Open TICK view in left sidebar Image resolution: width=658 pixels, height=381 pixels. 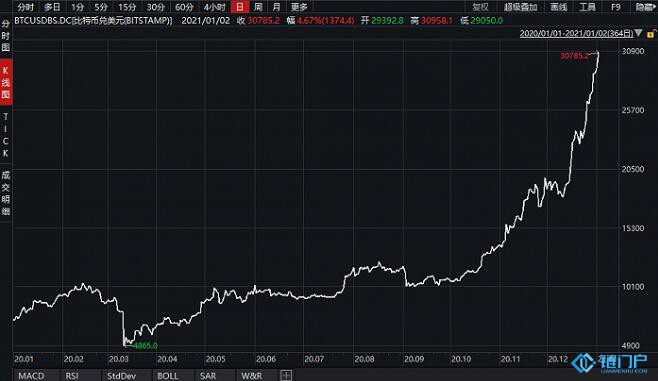5,135
